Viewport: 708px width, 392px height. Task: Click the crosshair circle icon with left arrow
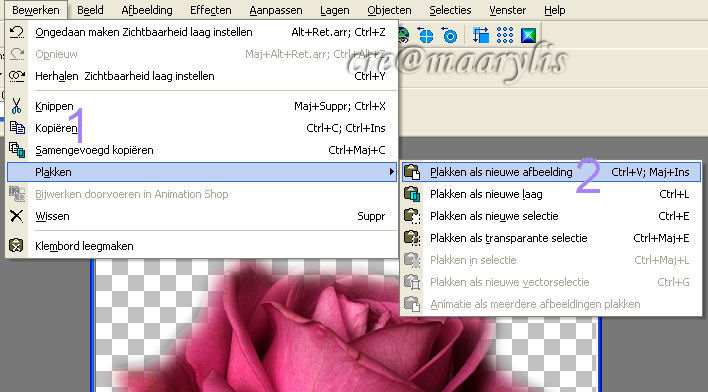425,35
